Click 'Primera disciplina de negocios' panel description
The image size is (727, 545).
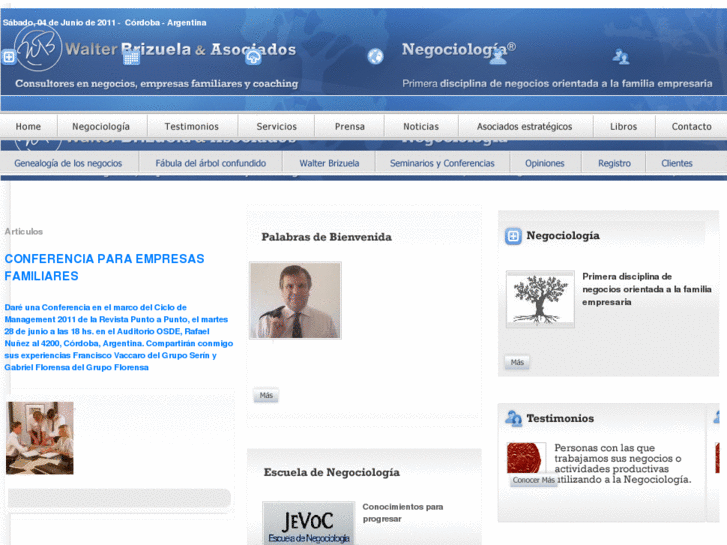[x=647, y=289]
